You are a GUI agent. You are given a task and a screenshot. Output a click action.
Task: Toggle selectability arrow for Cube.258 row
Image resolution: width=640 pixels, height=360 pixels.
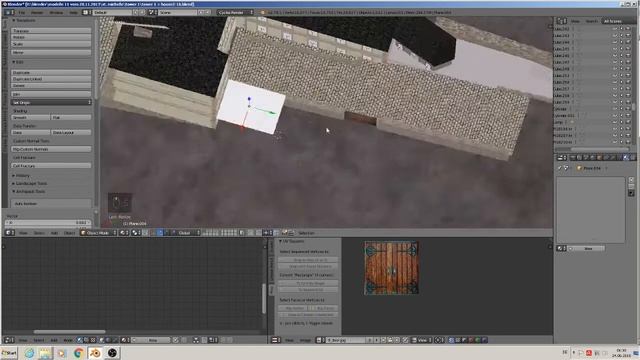[x=621, y=96]
